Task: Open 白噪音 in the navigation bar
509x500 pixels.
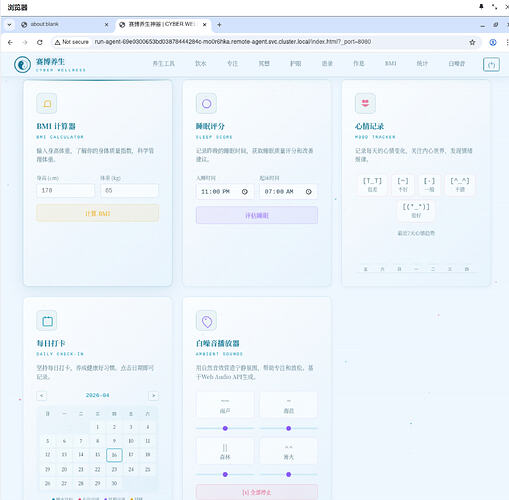Action: pos(457,64)
